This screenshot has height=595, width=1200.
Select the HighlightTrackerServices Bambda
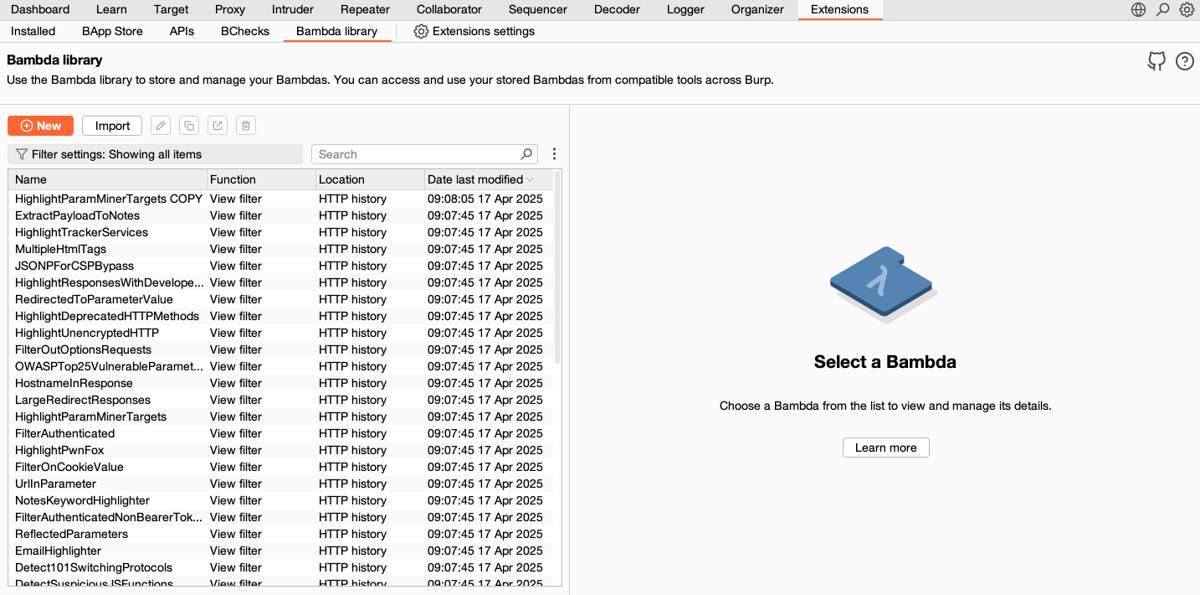(x=280, y=233)
